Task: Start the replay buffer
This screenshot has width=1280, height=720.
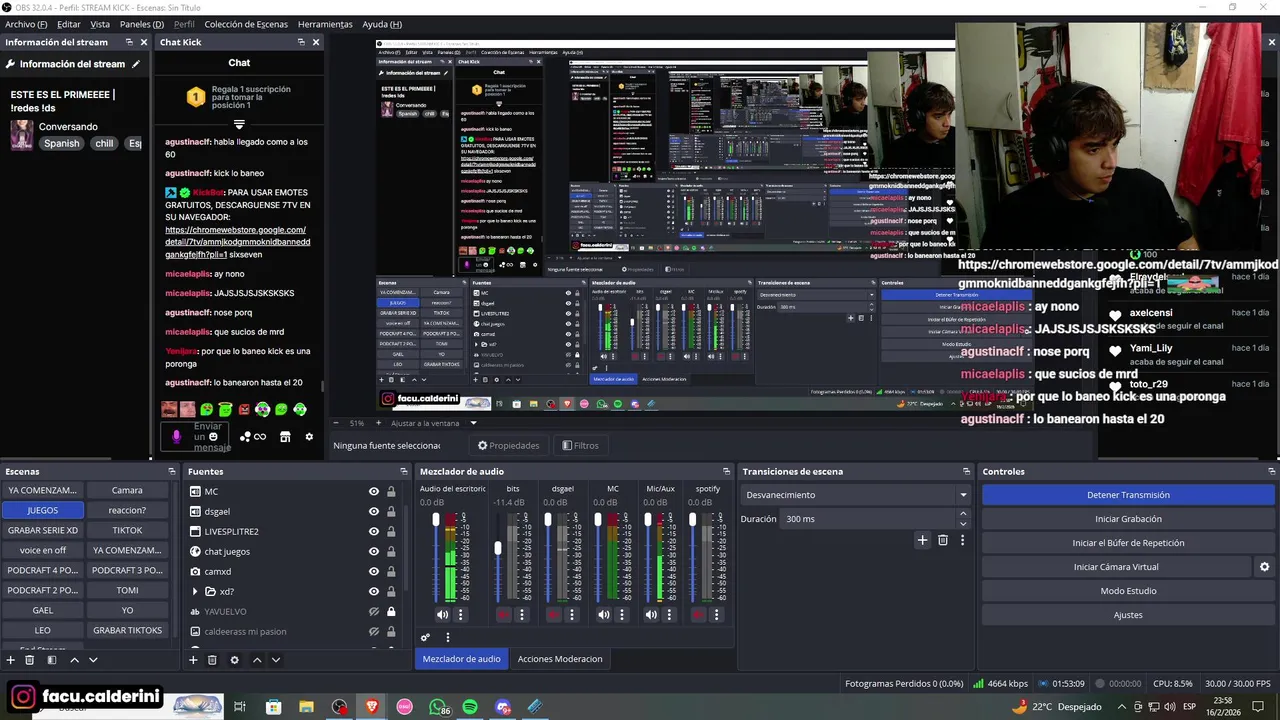Action: coord(1128,543)
